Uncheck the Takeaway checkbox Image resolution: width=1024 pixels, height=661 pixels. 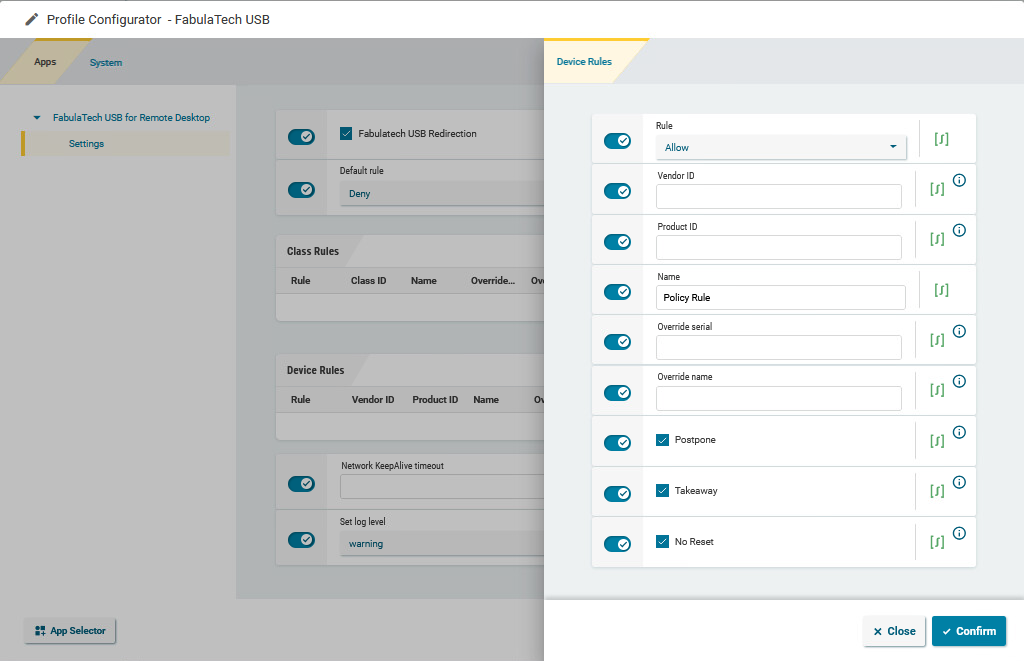point(662,491)
